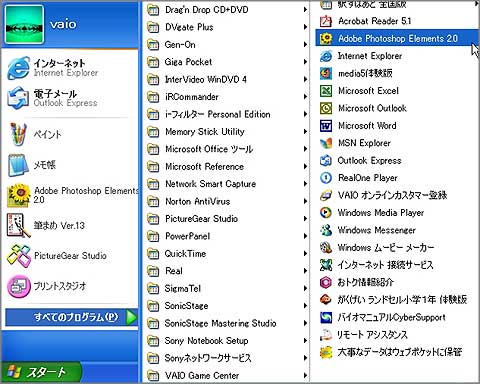Launch Microsoft Excel icon

[x=326, y=91]
